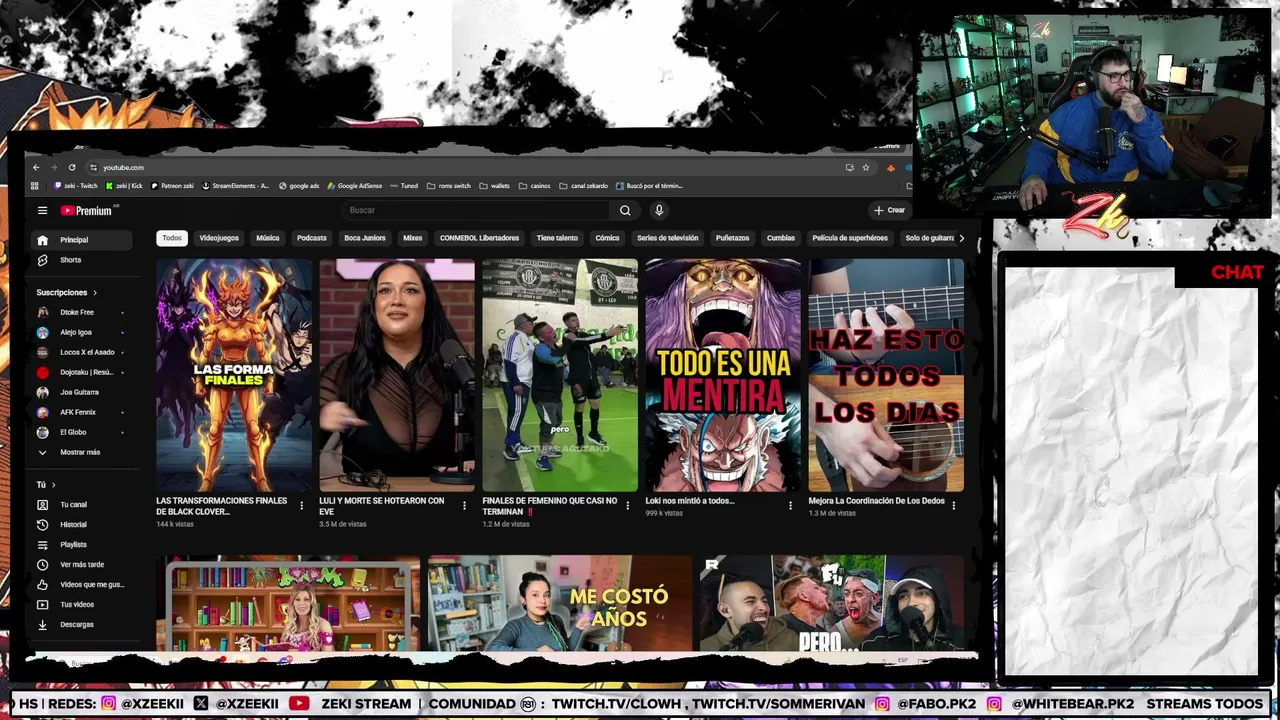Go back with the browser back arrow
Image resolution: width=1280 pixels, height=720 pixels.
point(36,167)
